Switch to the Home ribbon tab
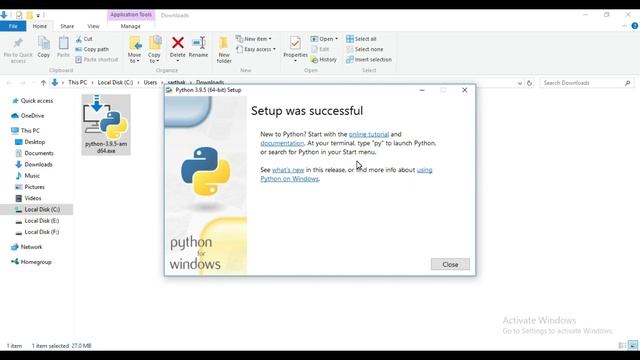The height and width of the screenshot is (360, 640). 40,26
